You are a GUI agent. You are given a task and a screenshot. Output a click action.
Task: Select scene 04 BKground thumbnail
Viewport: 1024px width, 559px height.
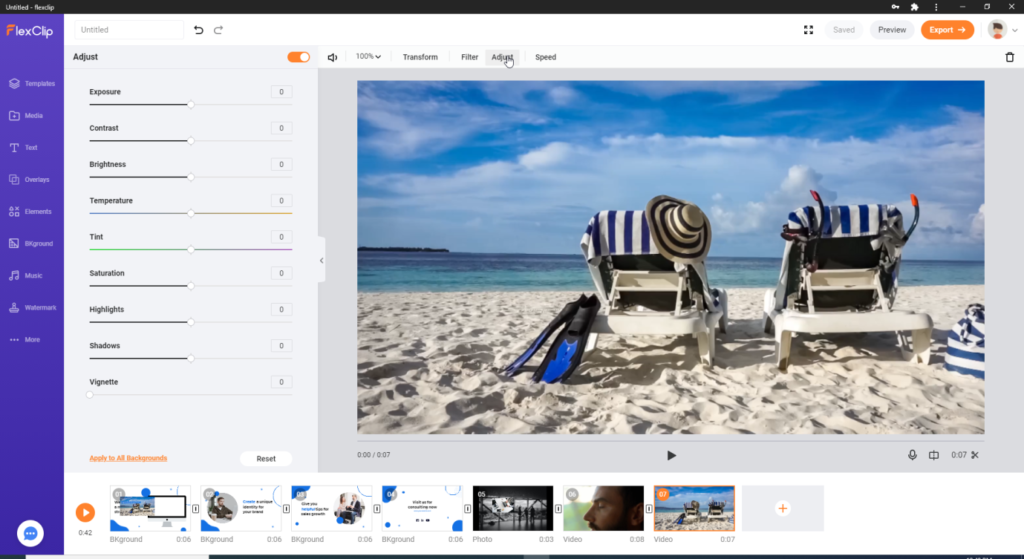click(423, 509)
